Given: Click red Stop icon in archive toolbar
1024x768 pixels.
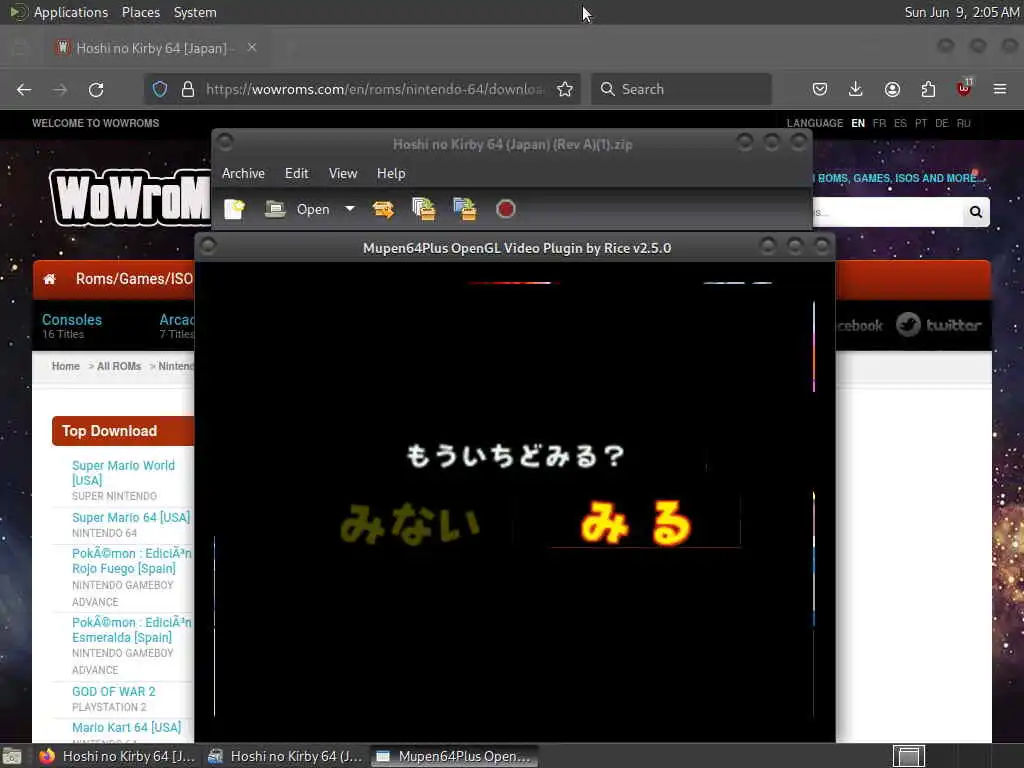Looking at the screenshot, I should (x=505, y=209).
